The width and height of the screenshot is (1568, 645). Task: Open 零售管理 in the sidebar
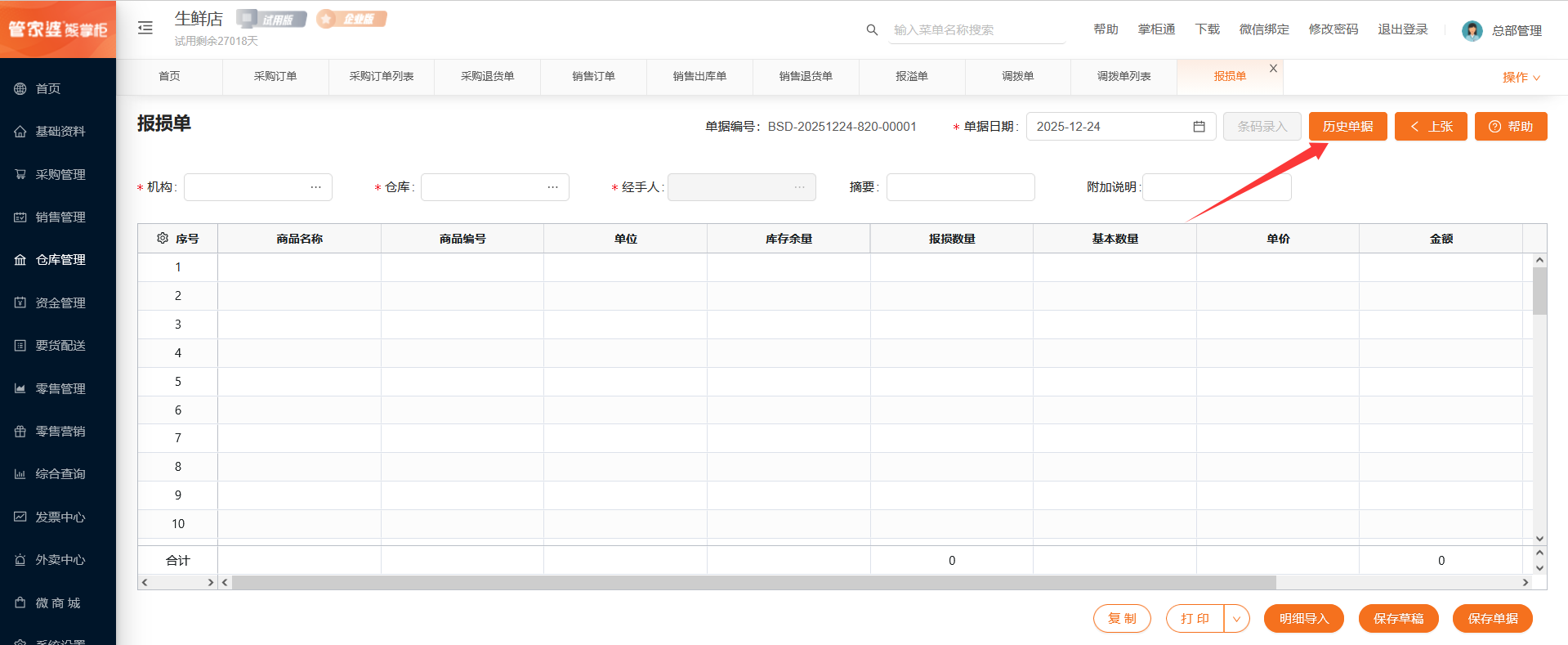60,389
